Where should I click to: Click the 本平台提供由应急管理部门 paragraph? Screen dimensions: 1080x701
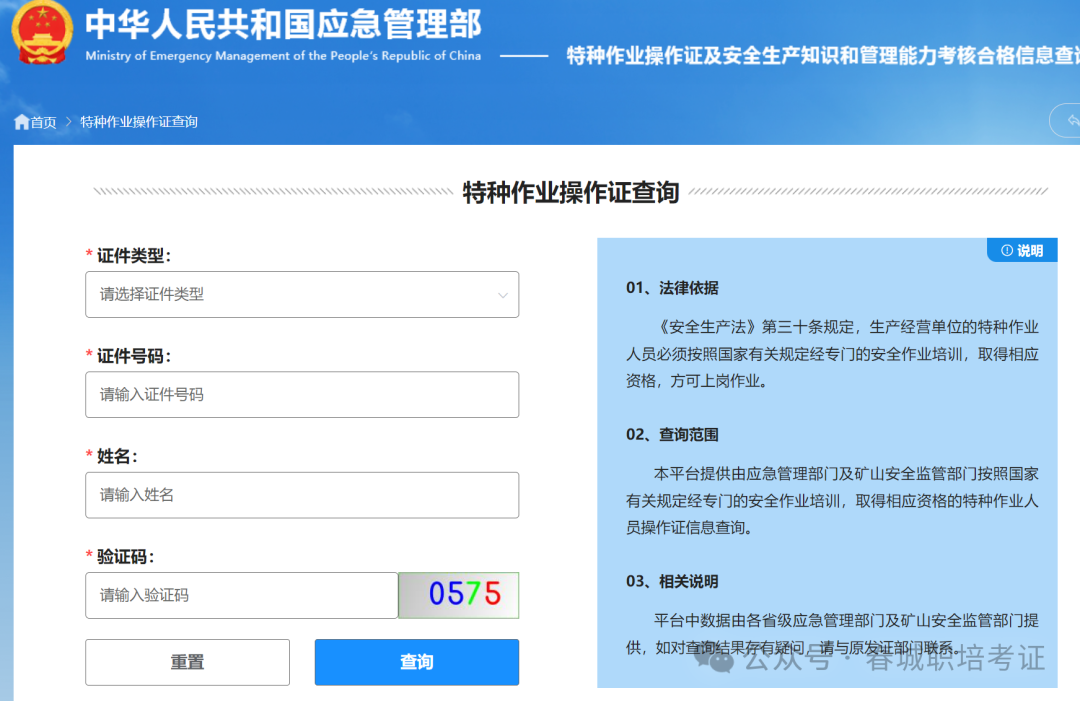coord(832,501)
